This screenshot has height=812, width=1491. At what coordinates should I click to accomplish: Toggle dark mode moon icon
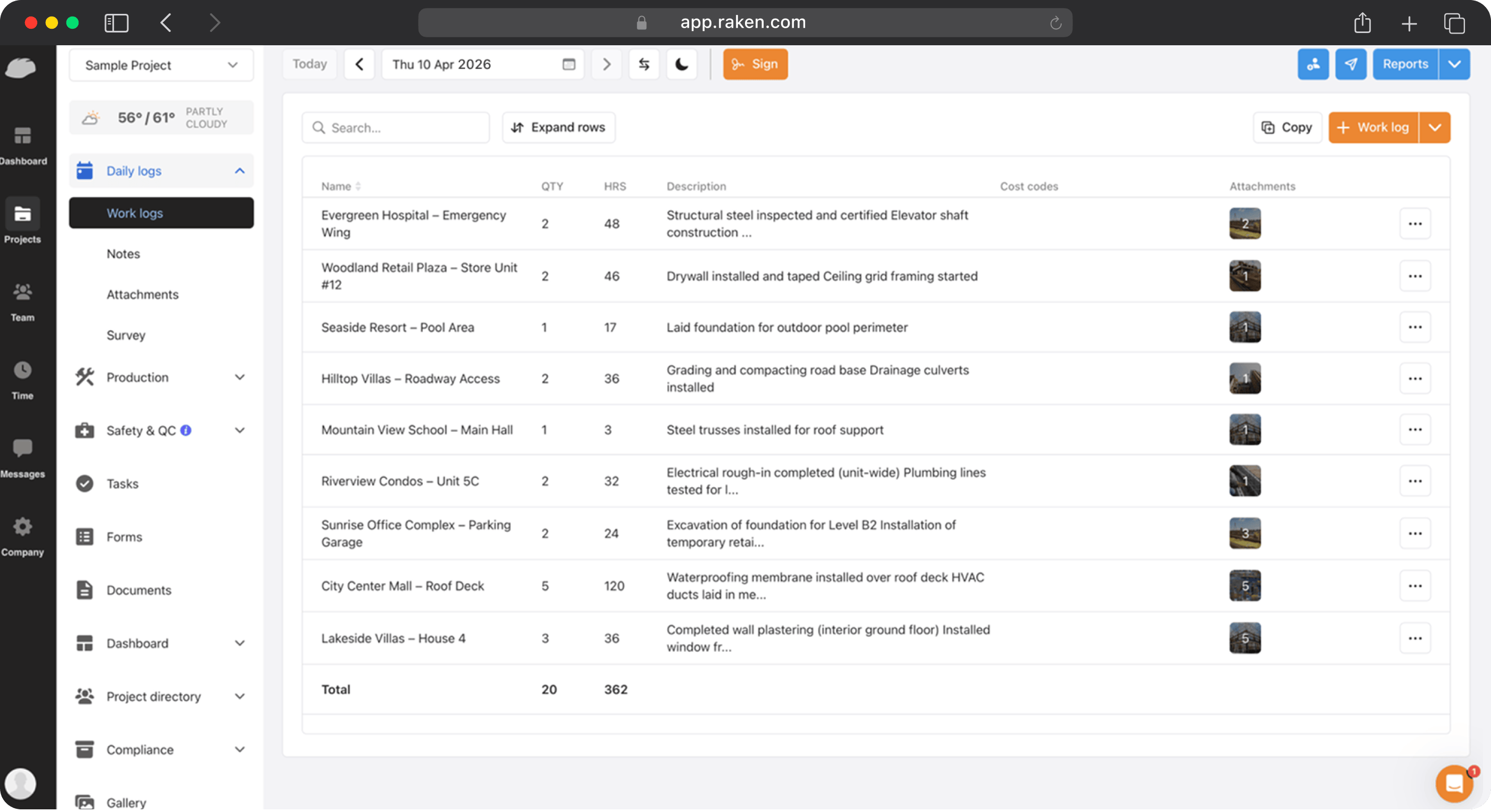681,64
